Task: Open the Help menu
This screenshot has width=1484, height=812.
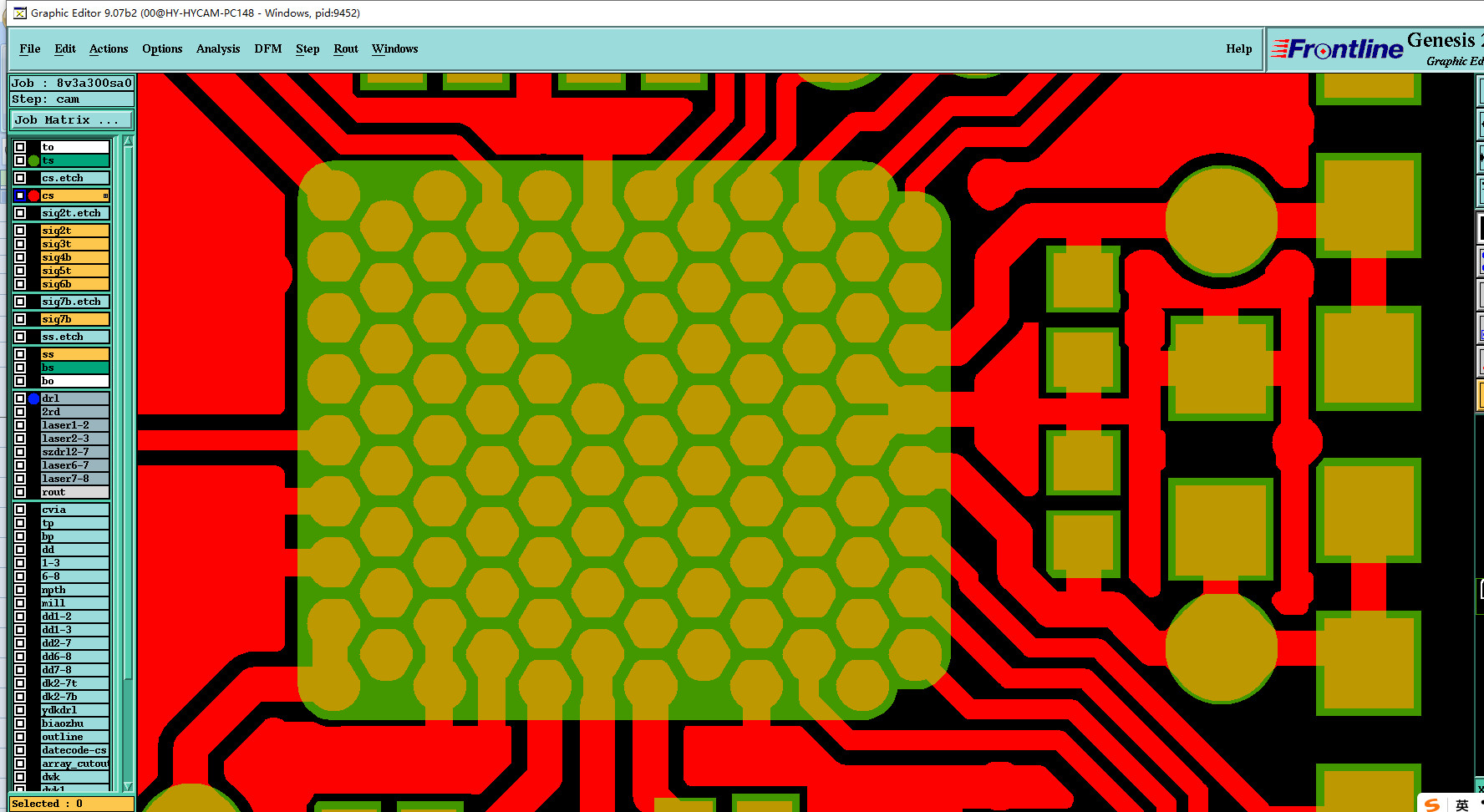Action: (x=1239, y=48)
